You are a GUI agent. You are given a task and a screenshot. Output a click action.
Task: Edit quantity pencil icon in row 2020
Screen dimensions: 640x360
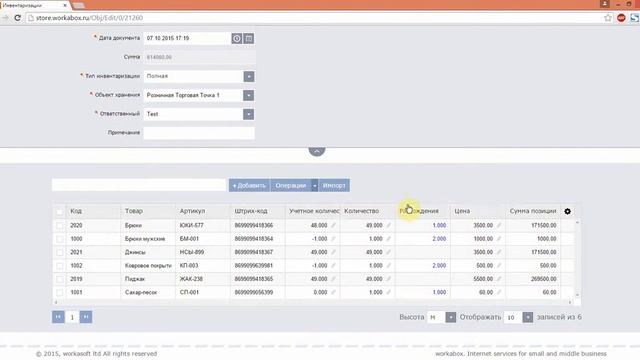[x=388, y=225]
